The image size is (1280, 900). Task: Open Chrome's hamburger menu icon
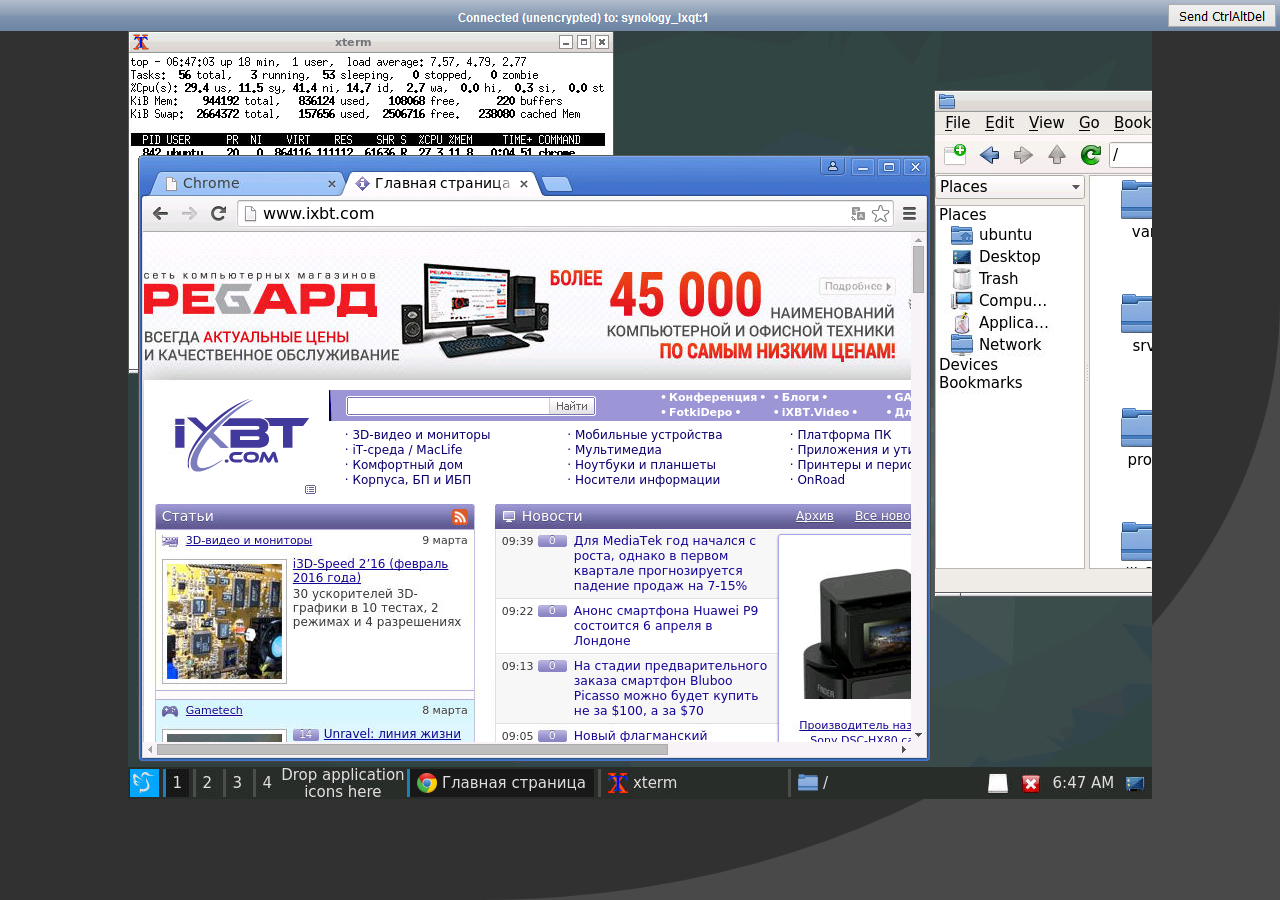[910, 213]
